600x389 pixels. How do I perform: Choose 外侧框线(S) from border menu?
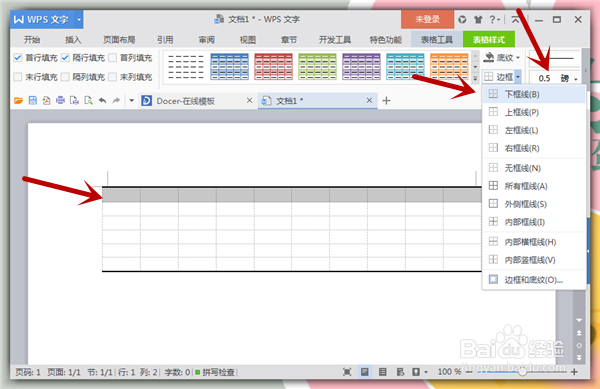coord(534,204)
